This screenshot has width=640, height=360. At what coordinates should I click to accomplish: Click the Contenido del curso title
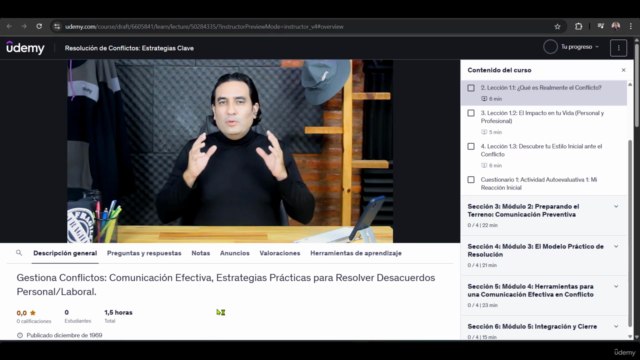(499, 70)
